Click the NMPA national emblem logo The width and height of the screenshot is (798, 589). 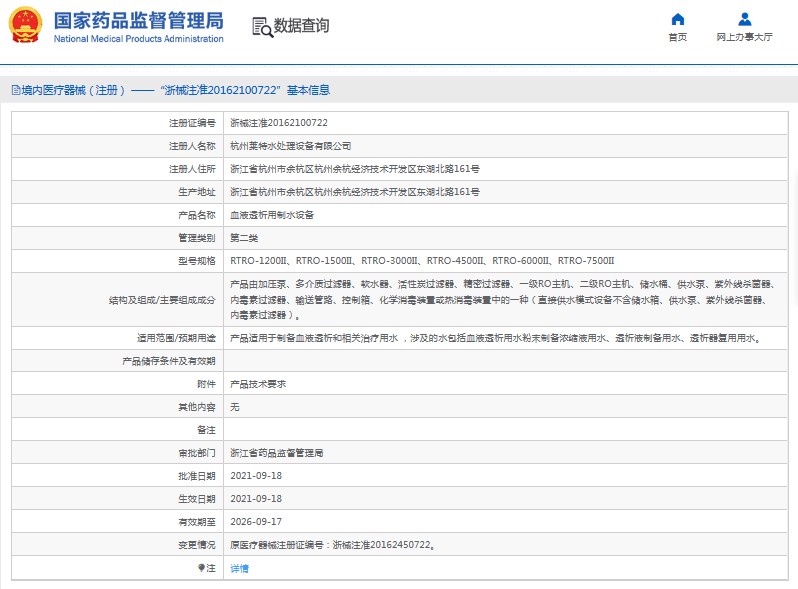coord(26,25)
